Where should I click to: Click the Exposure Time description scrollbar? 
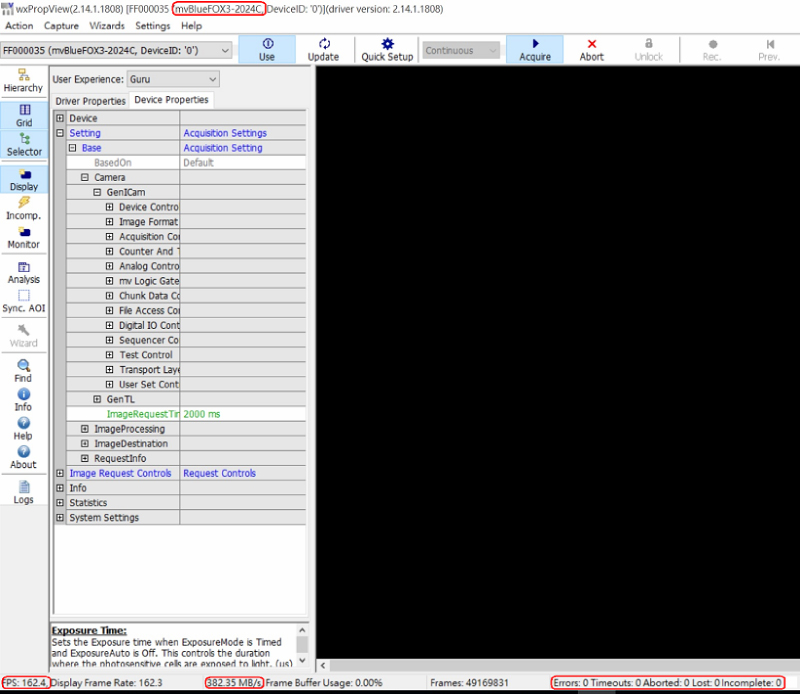pos(303,645)
